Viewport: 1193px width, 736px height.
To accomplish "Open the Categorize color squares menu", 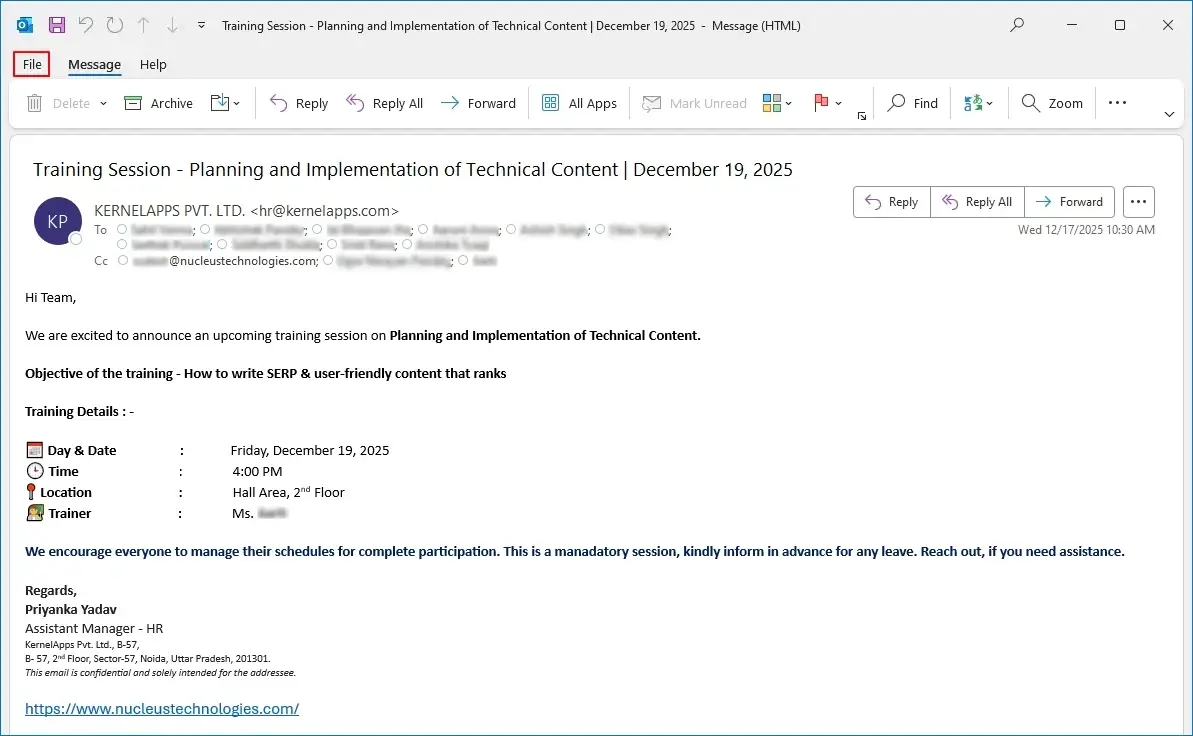I will 777,103.
